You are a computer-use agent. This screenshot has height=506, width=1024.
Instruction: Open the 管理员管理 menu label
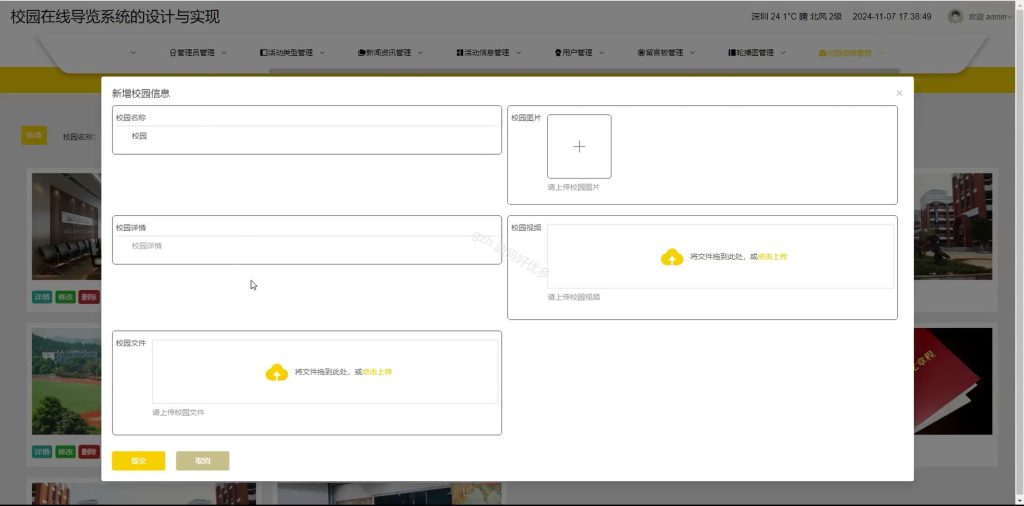click(196, 53)
